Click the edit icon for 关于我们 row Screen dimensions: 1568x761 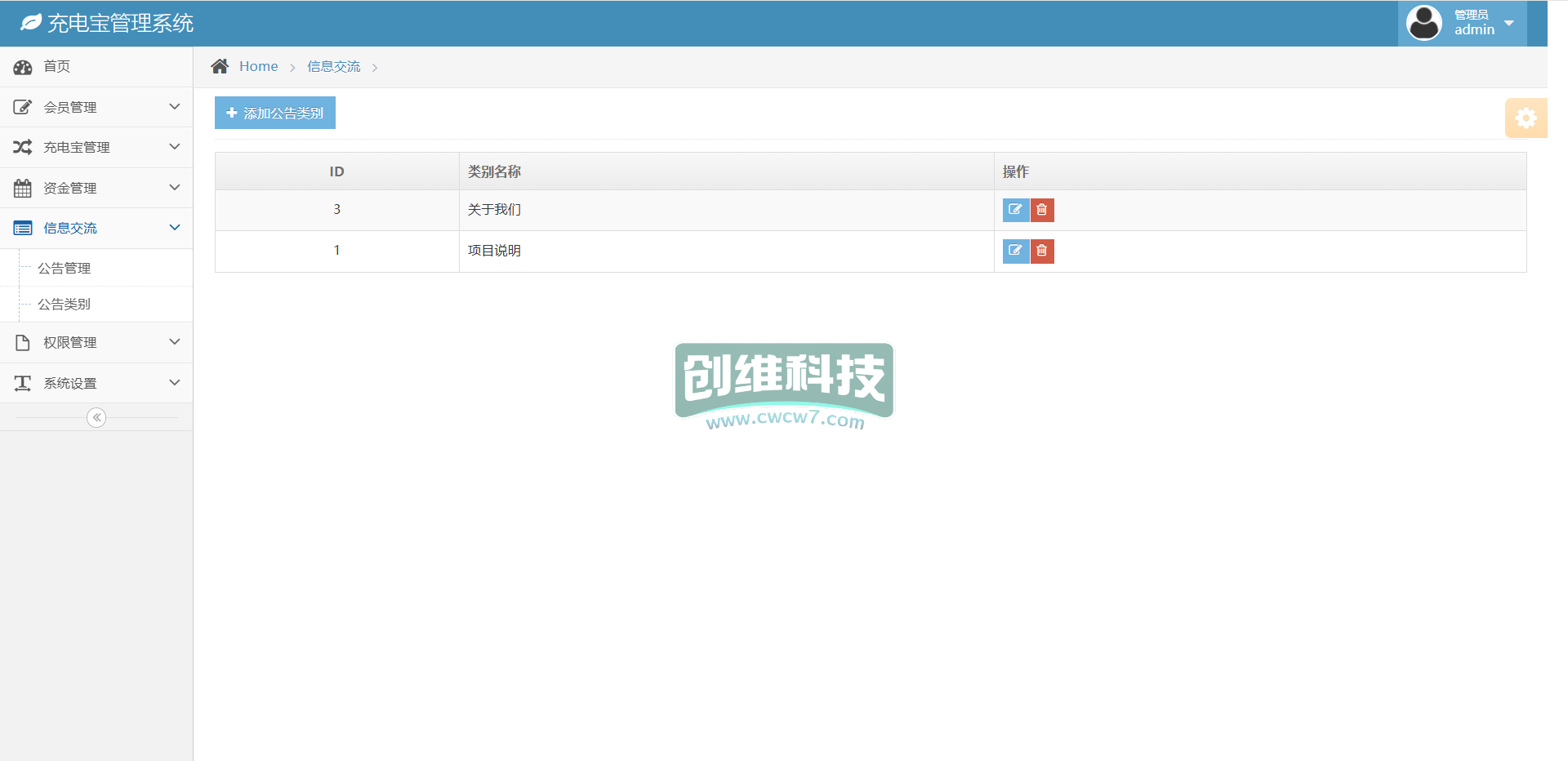coord(1015,210)
